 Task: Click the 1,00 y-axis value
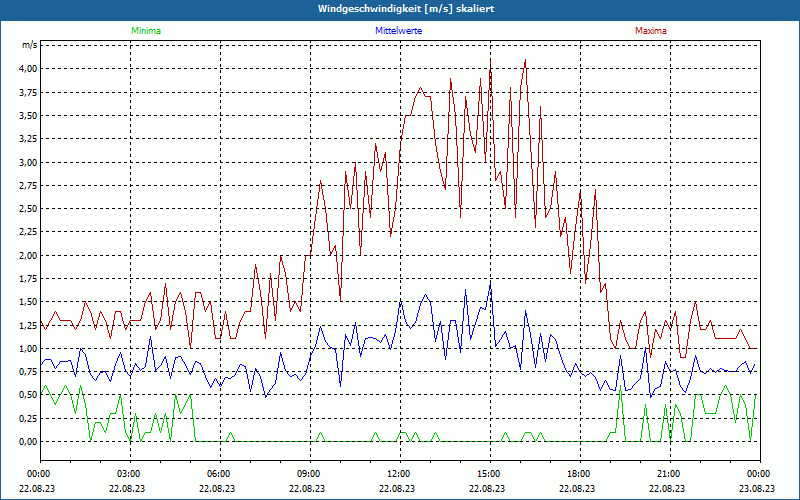tap(29, 348)
